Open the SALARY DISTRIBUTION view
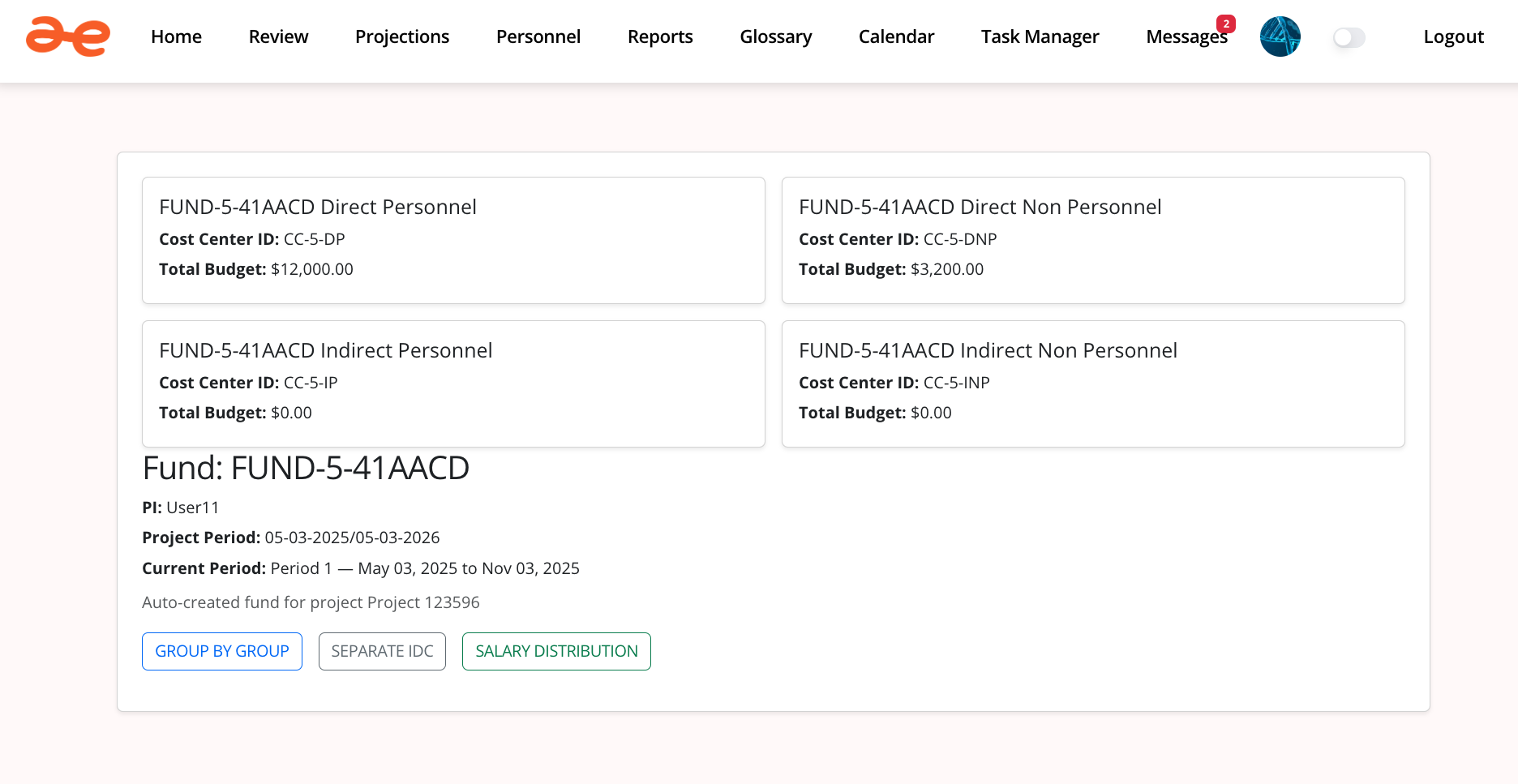 (x=556, y=651)
